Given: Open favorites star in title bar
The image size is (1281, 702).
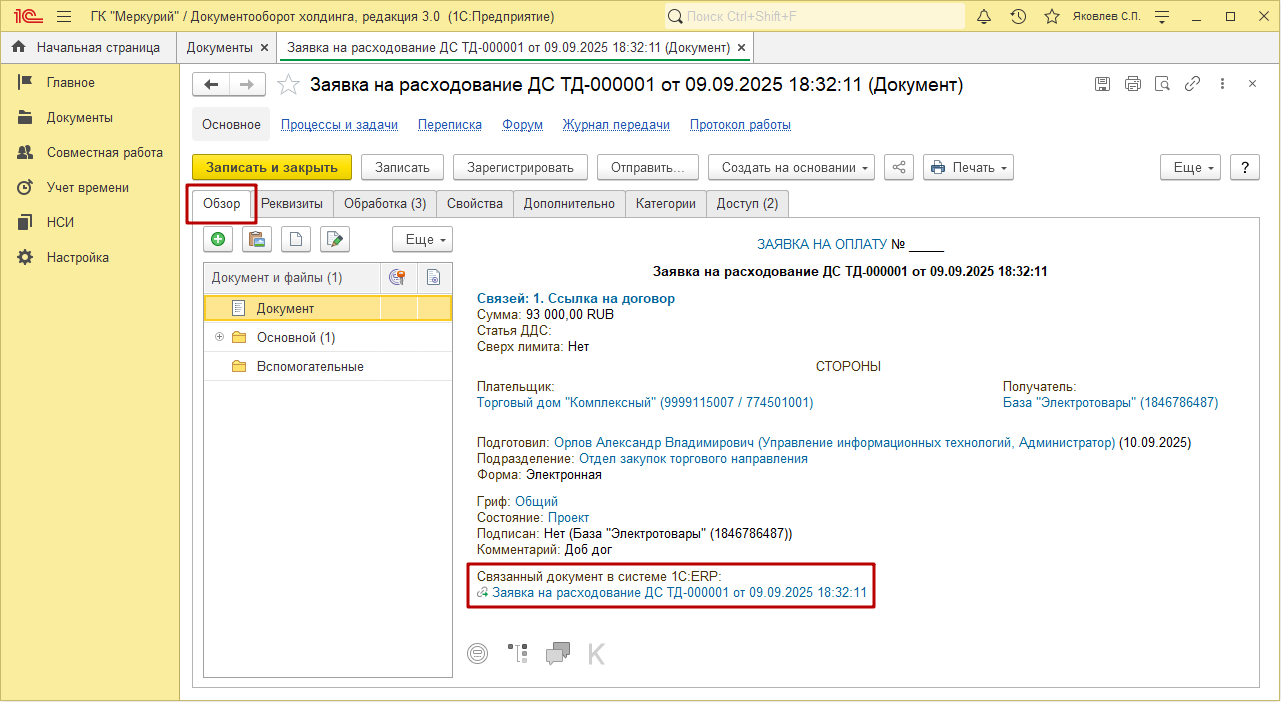Looking at the screenshot, I should [x=1052, y=16].
